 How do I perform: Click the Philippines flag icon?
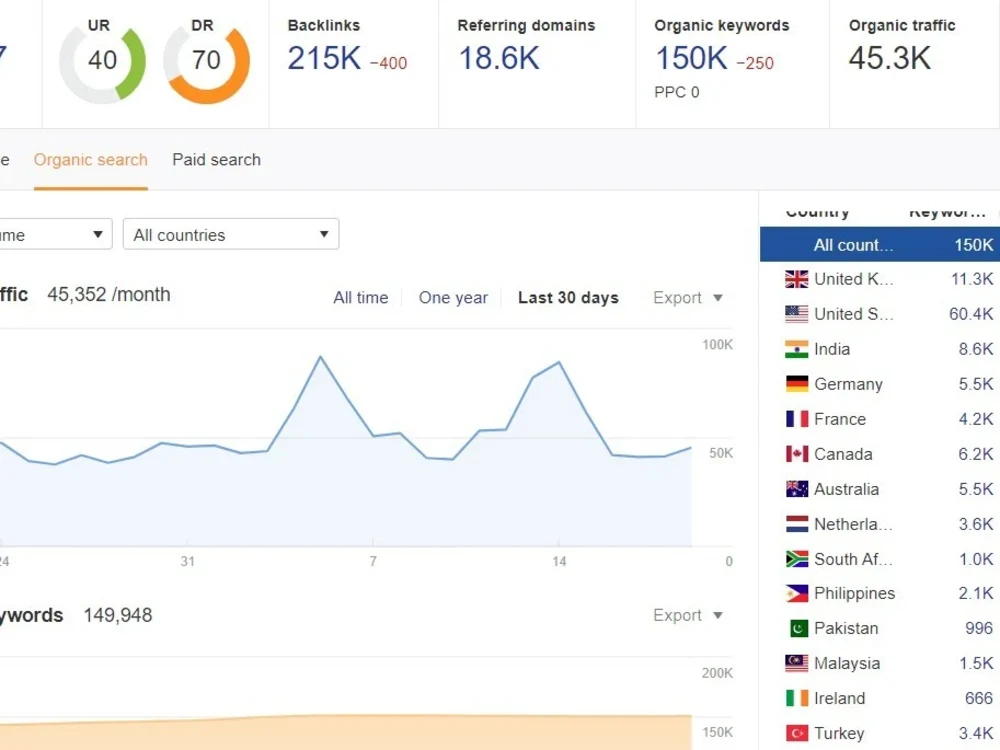coord(797,594)
